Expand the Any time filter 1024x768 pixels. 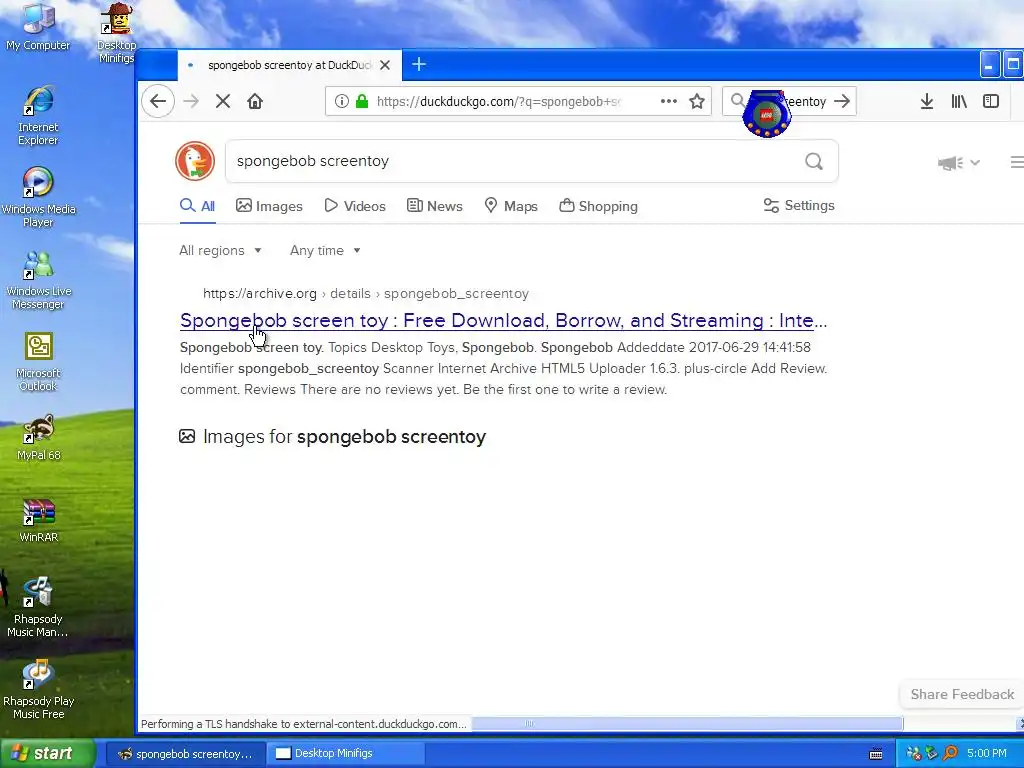point(325,250)
